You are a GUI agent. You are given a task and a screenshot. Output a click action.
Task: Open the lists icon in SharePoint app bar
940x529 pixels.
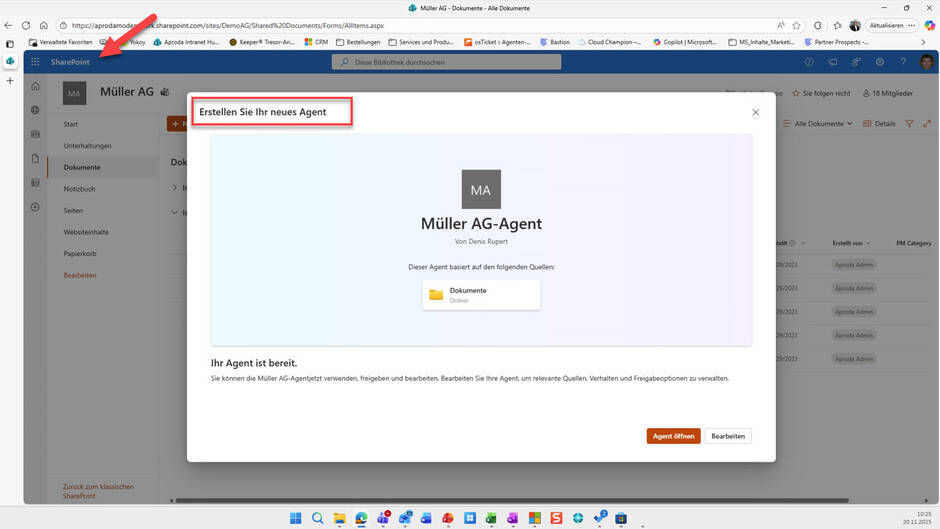click(35, 182)
